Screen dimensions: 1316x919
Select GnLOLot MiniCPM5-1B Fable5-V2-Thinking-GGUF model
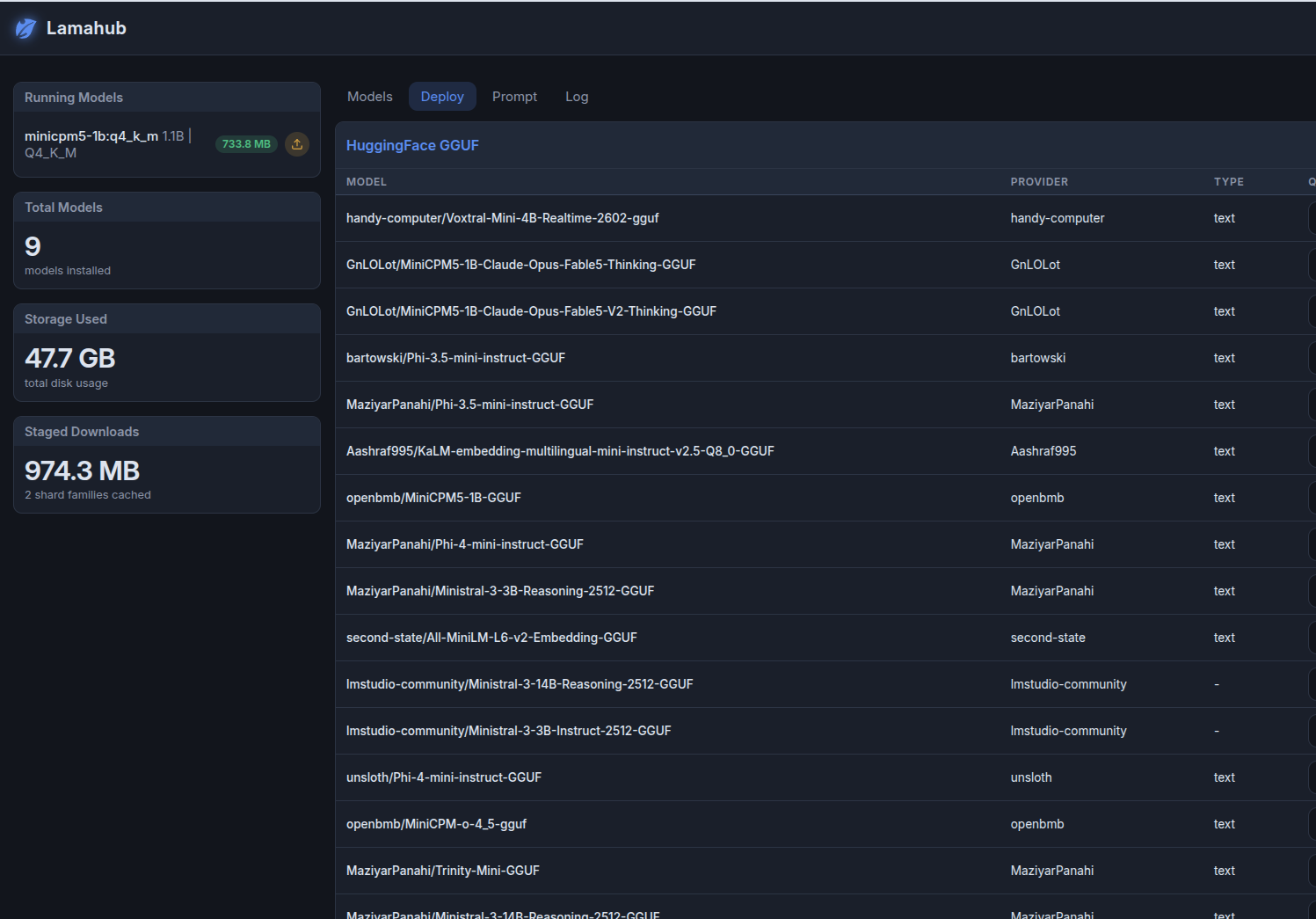pyautogui.click(x=531, y=311)
